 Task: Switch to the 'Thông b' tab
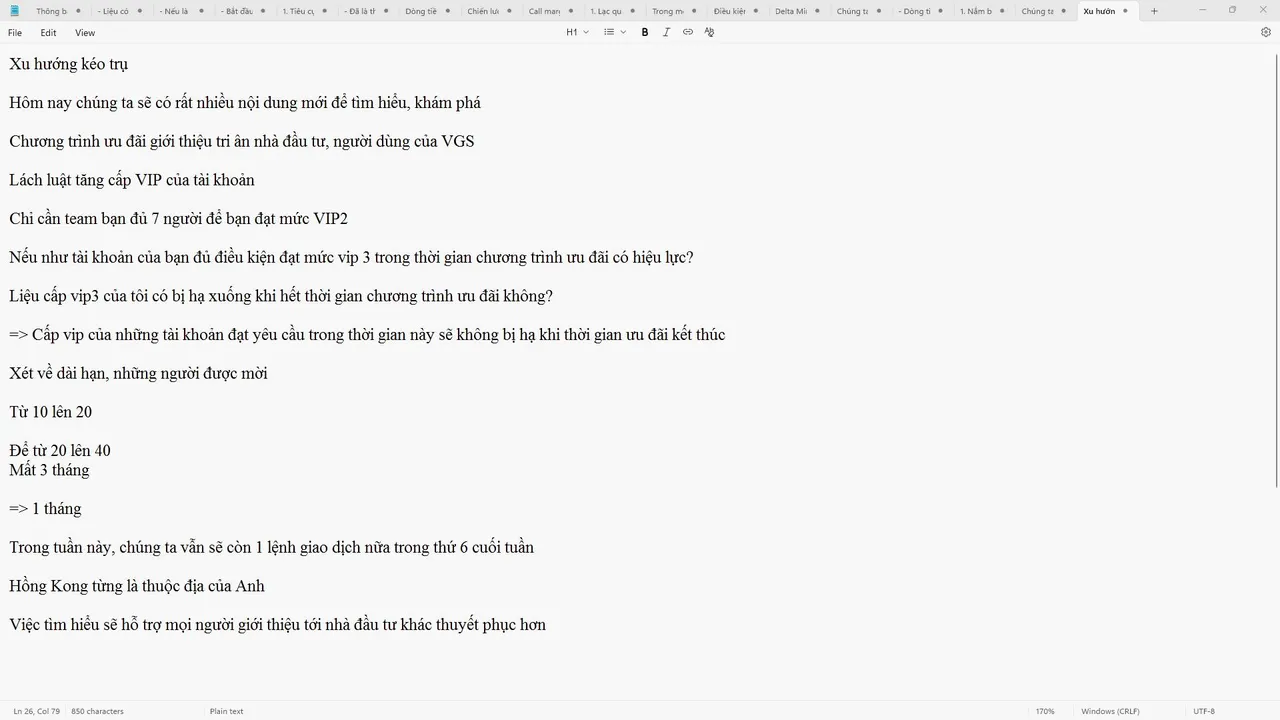(51, 11)
